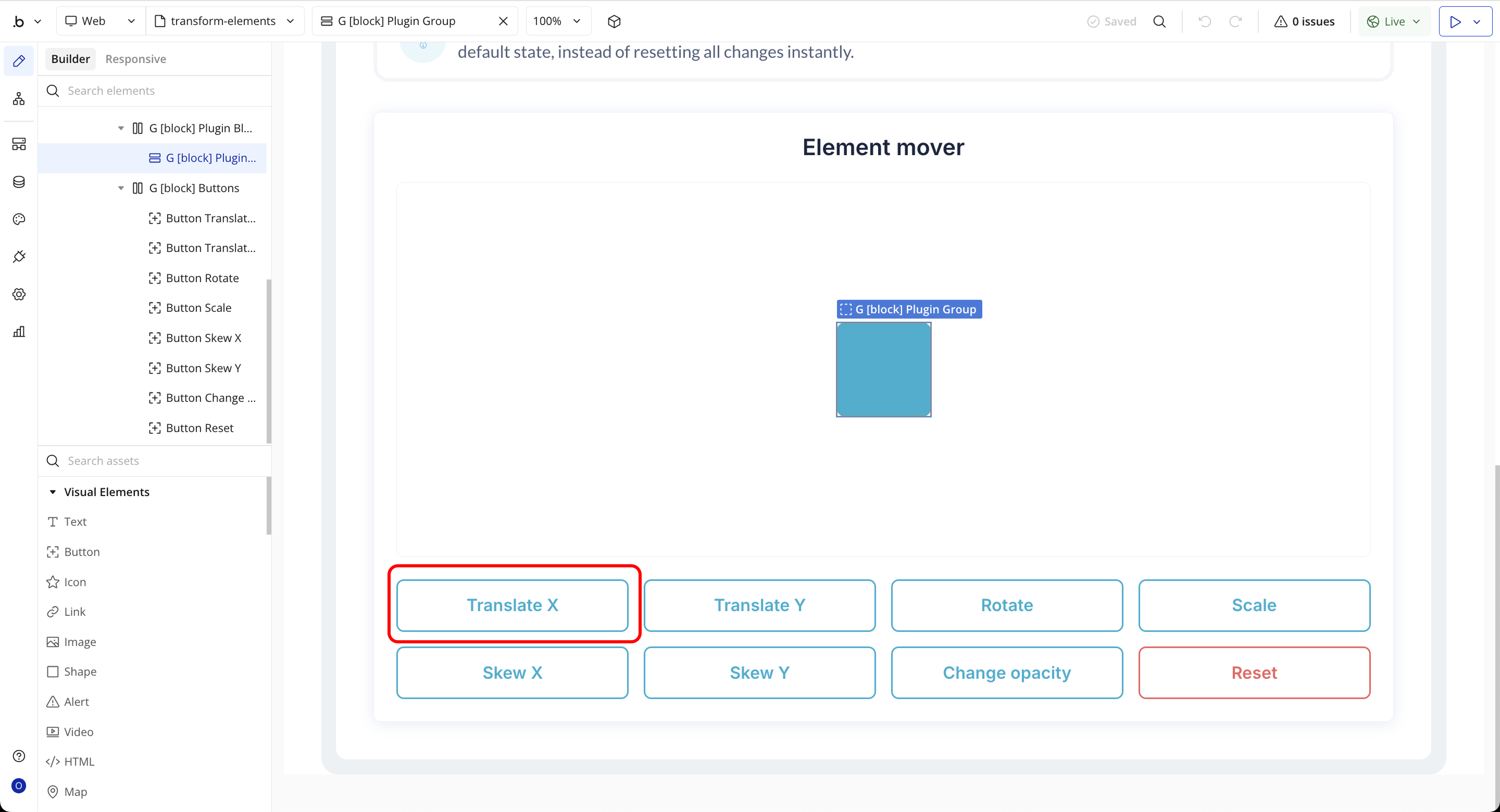Open the Logs chart icon in sidebar
Screen dimensions: 1500x812
pyautogui.click(x=19, y=332)
